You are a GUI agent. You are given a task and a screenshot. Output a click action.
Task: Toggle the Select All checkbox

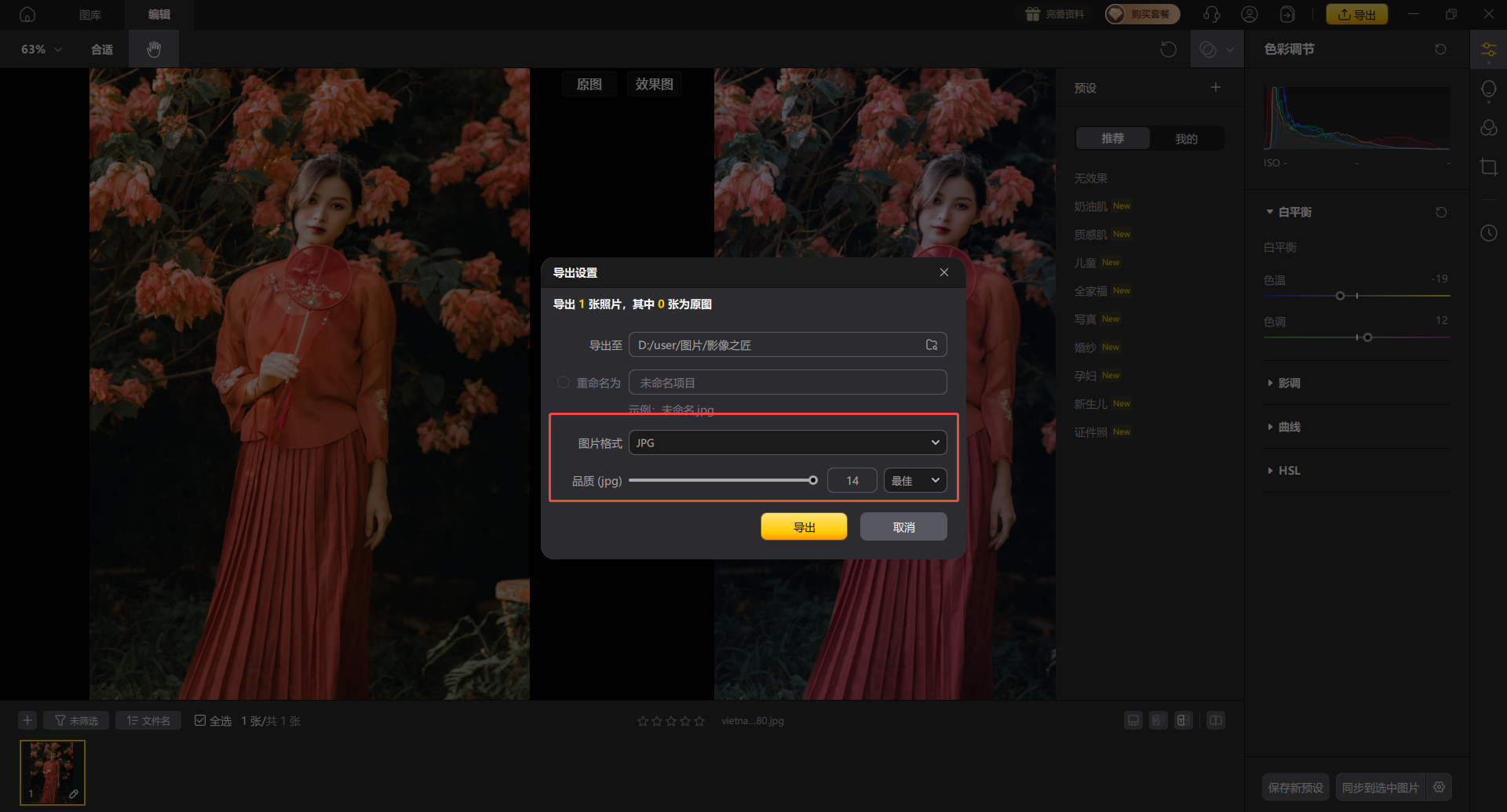(x=200, y=721)
